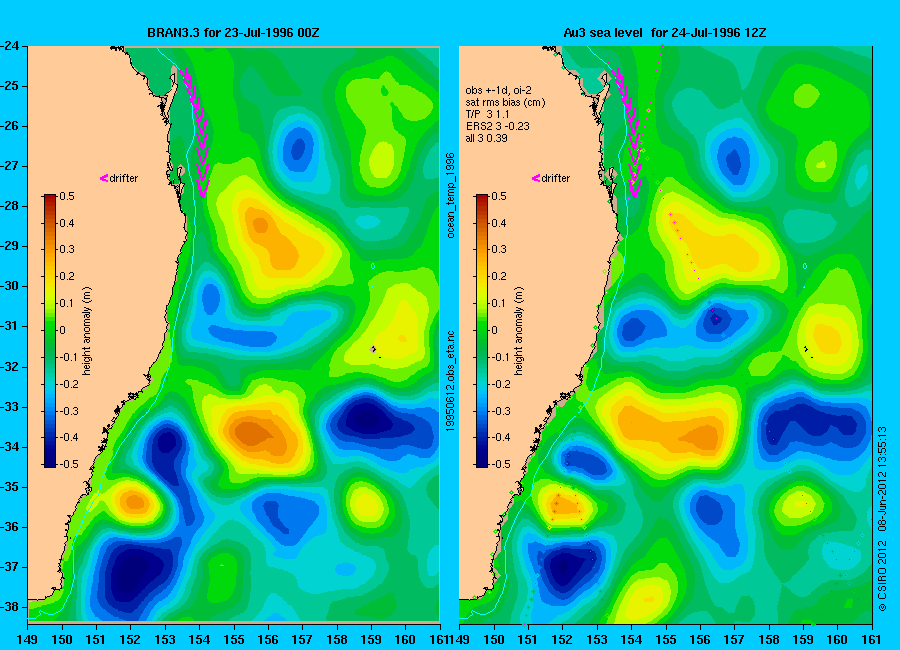The image size is (900, 650).
Task: Click the '-26' latitude label
Action: click(10, 126)
